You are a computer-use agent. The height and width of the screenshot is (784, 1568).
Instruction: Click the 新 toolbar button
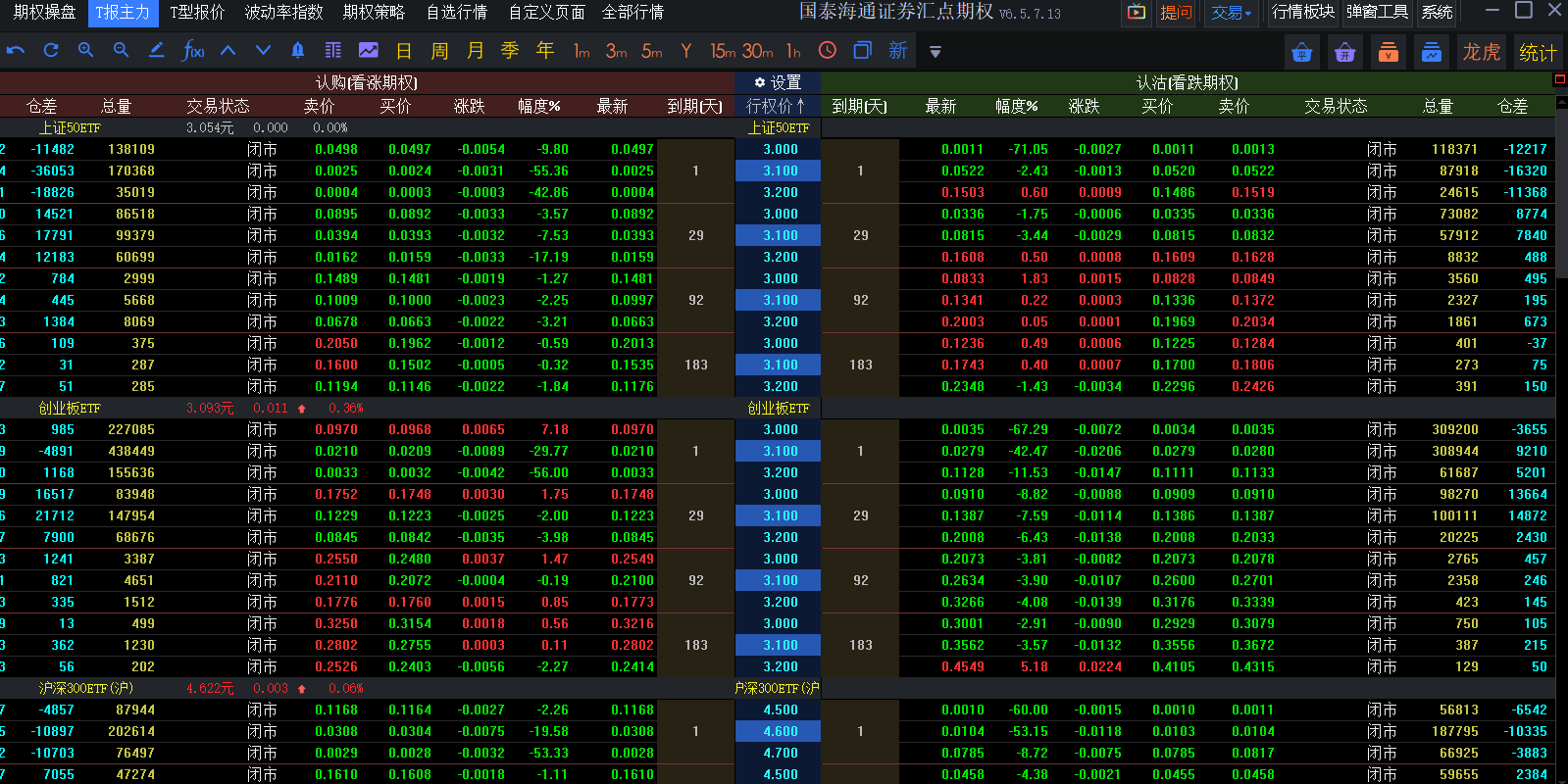898,50
